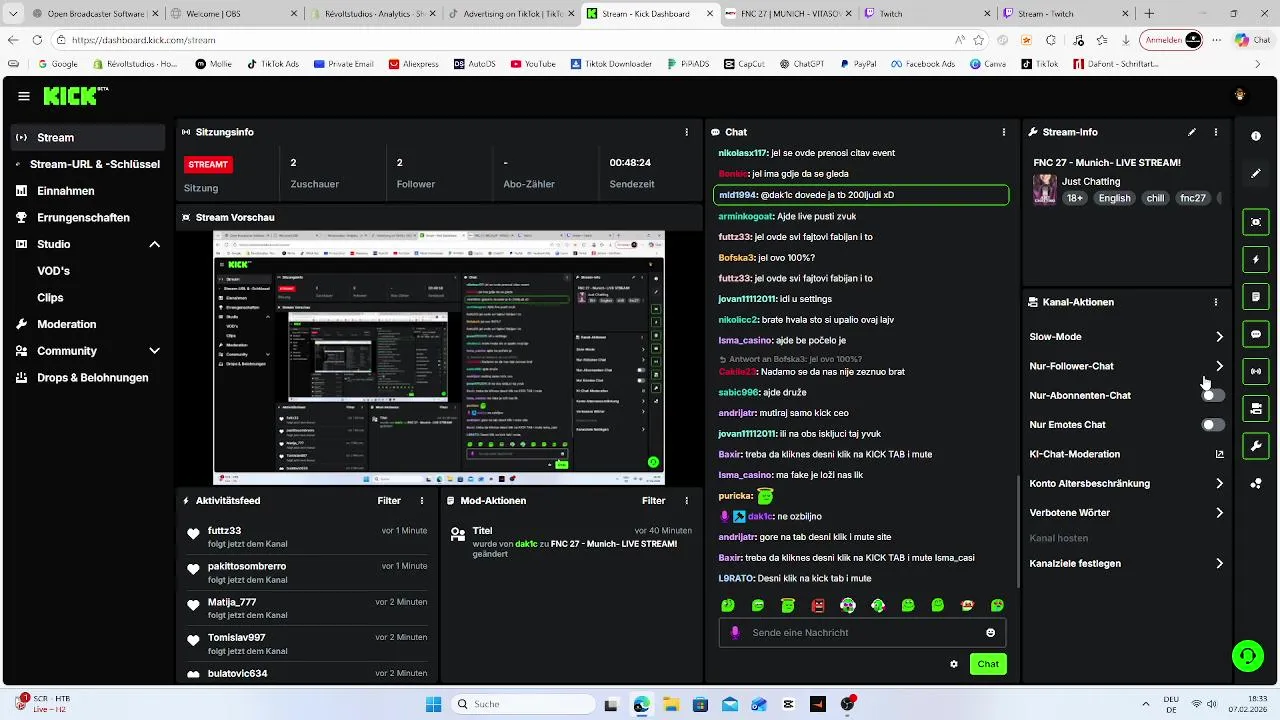Collapse the Studio section in sidebar

(154, 244)
